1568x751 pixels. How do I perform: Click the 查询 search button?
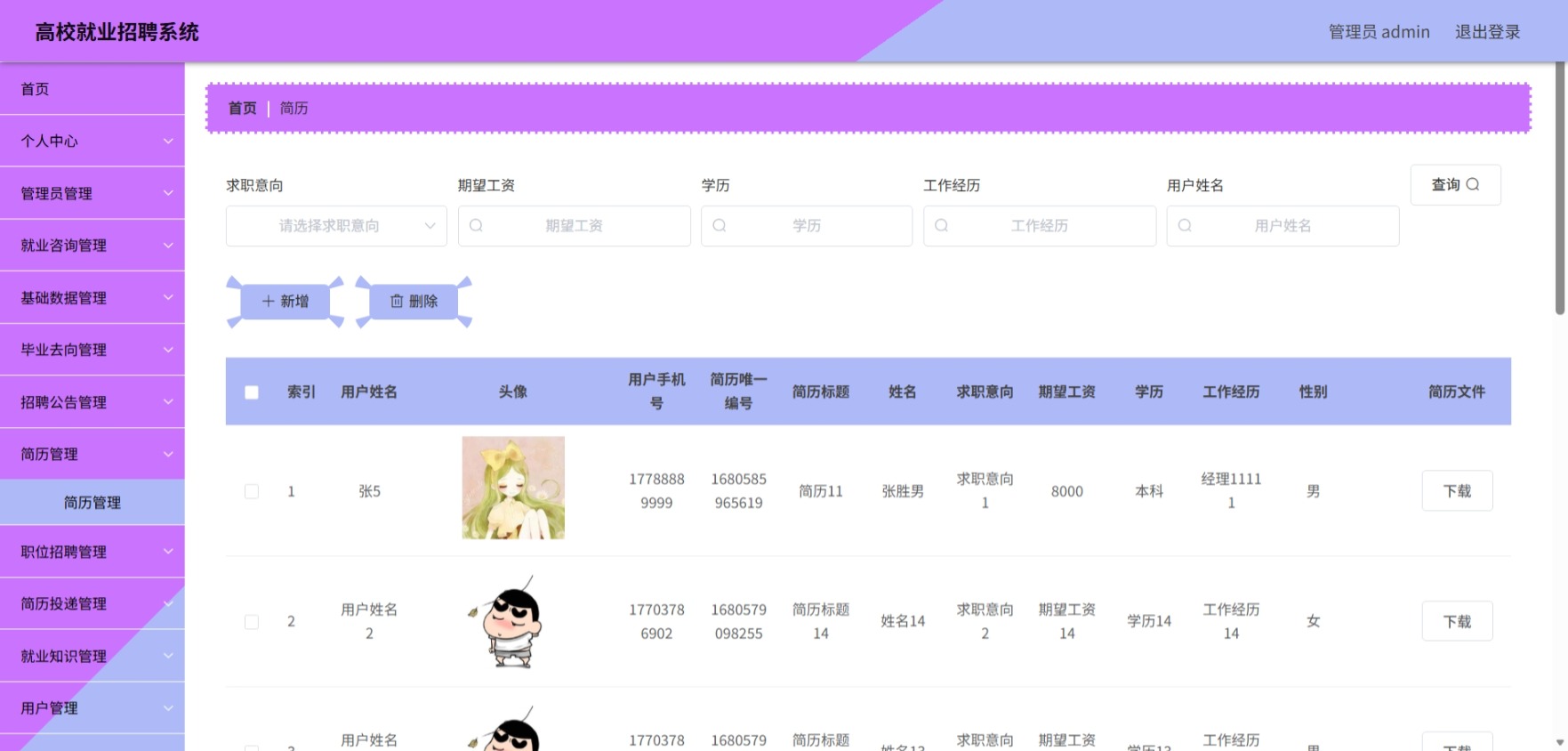[x=1455, y=184]
